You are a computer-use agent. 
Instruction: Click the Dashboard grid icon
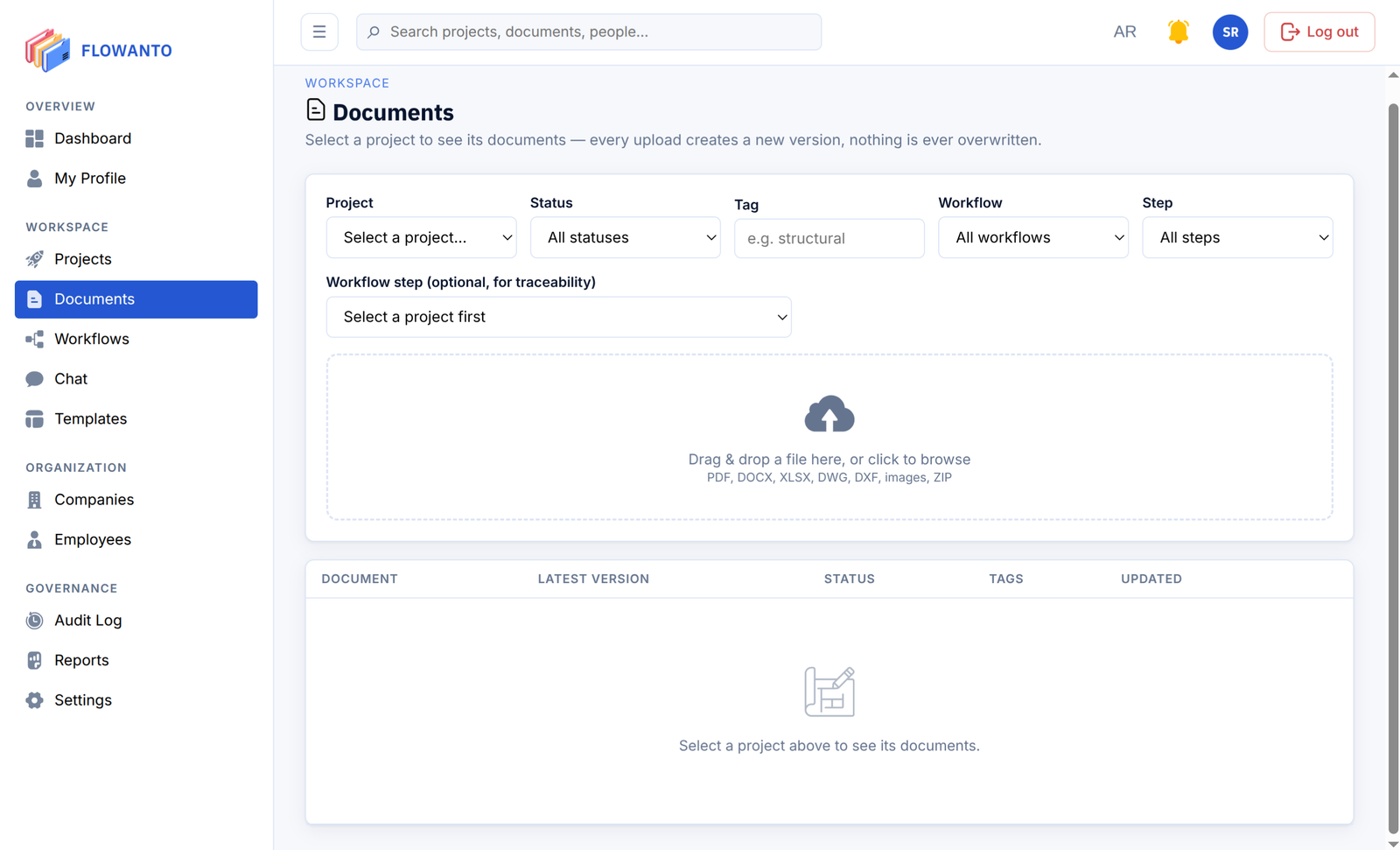click(x=34, y=138)
